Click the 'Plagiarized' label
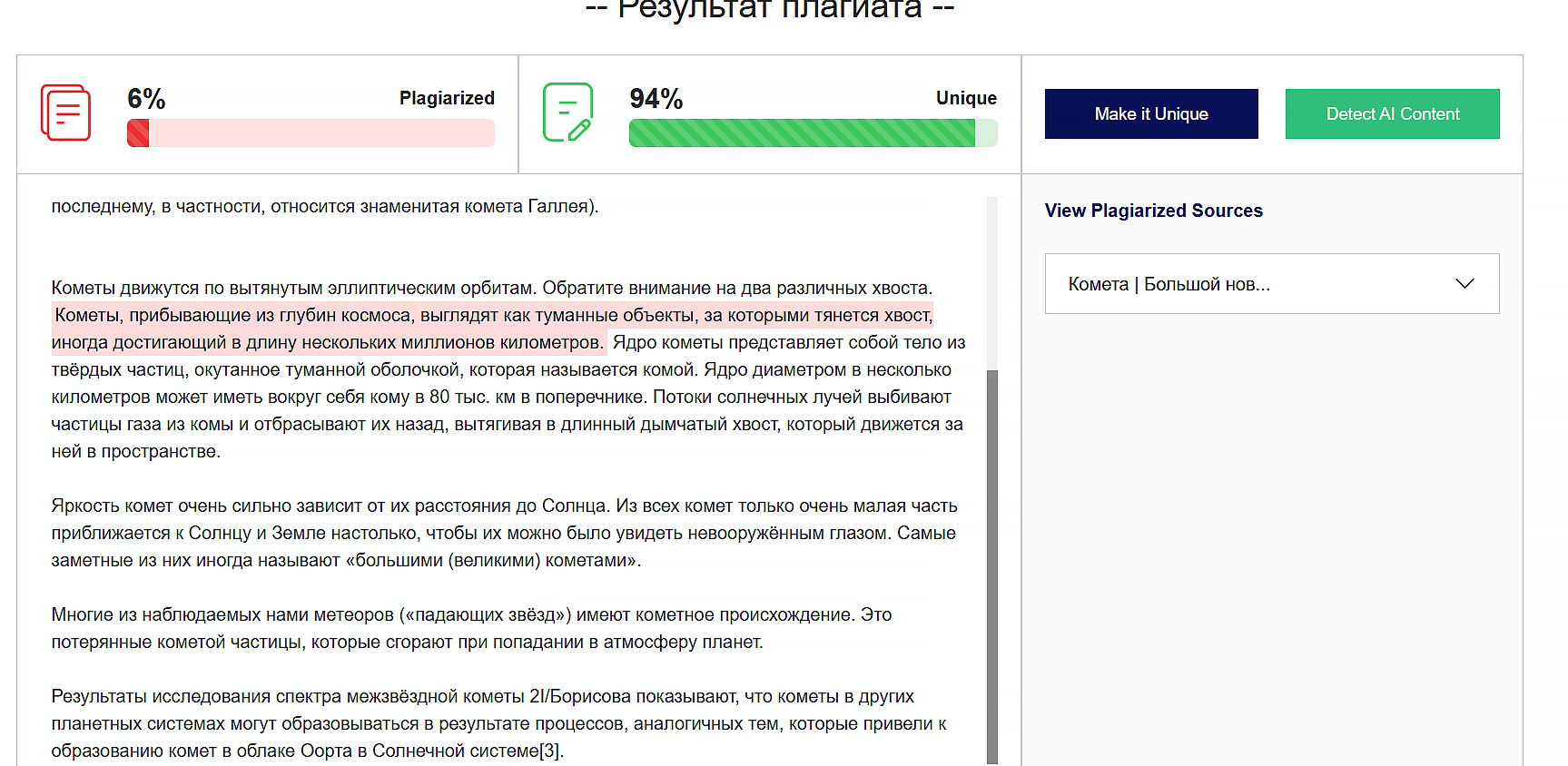The height and width of the screenshot is (766, 1568). pos(447,98)
